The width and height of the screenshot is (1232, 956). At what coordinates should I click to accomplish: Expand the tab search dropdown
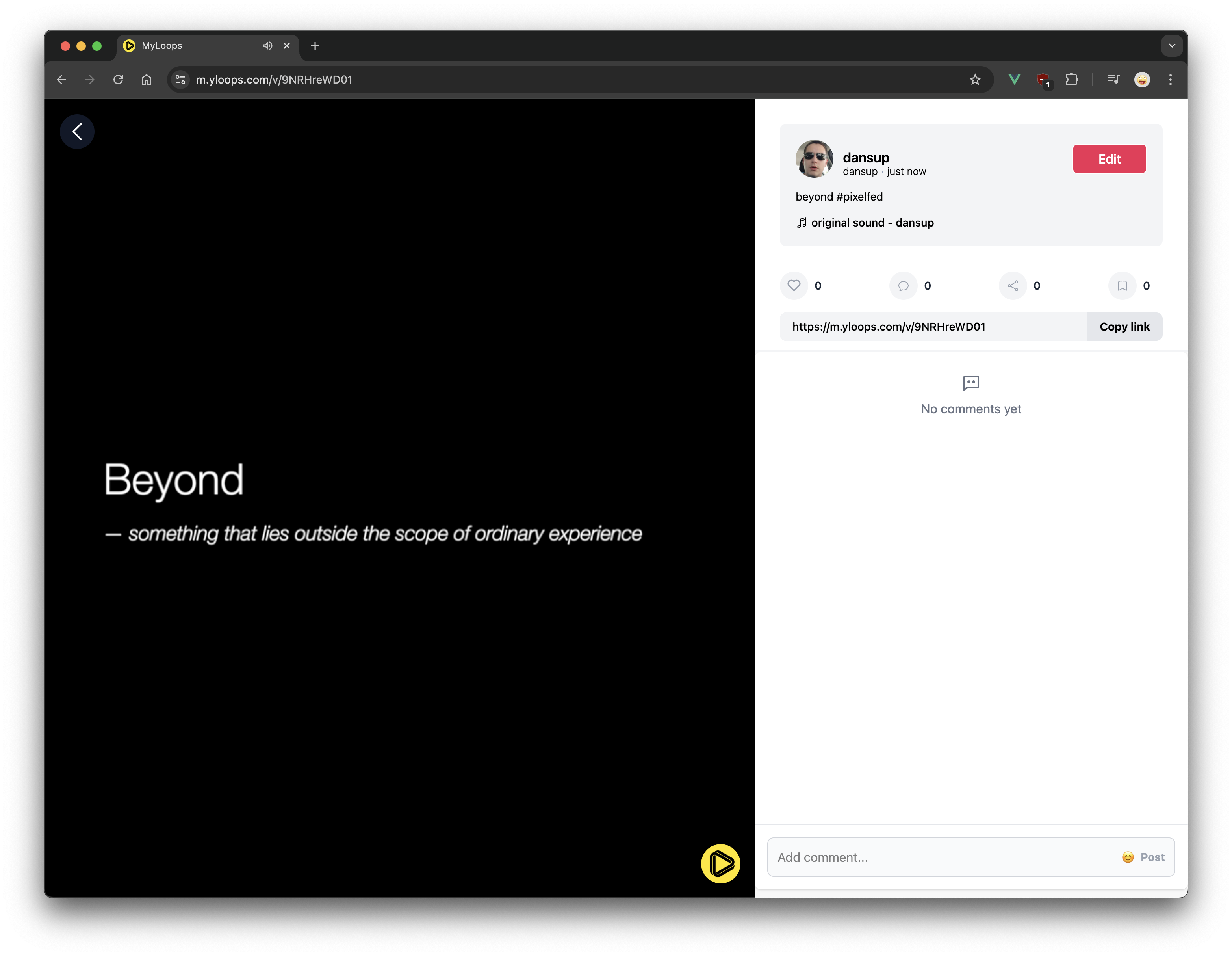coord(1172,46)
